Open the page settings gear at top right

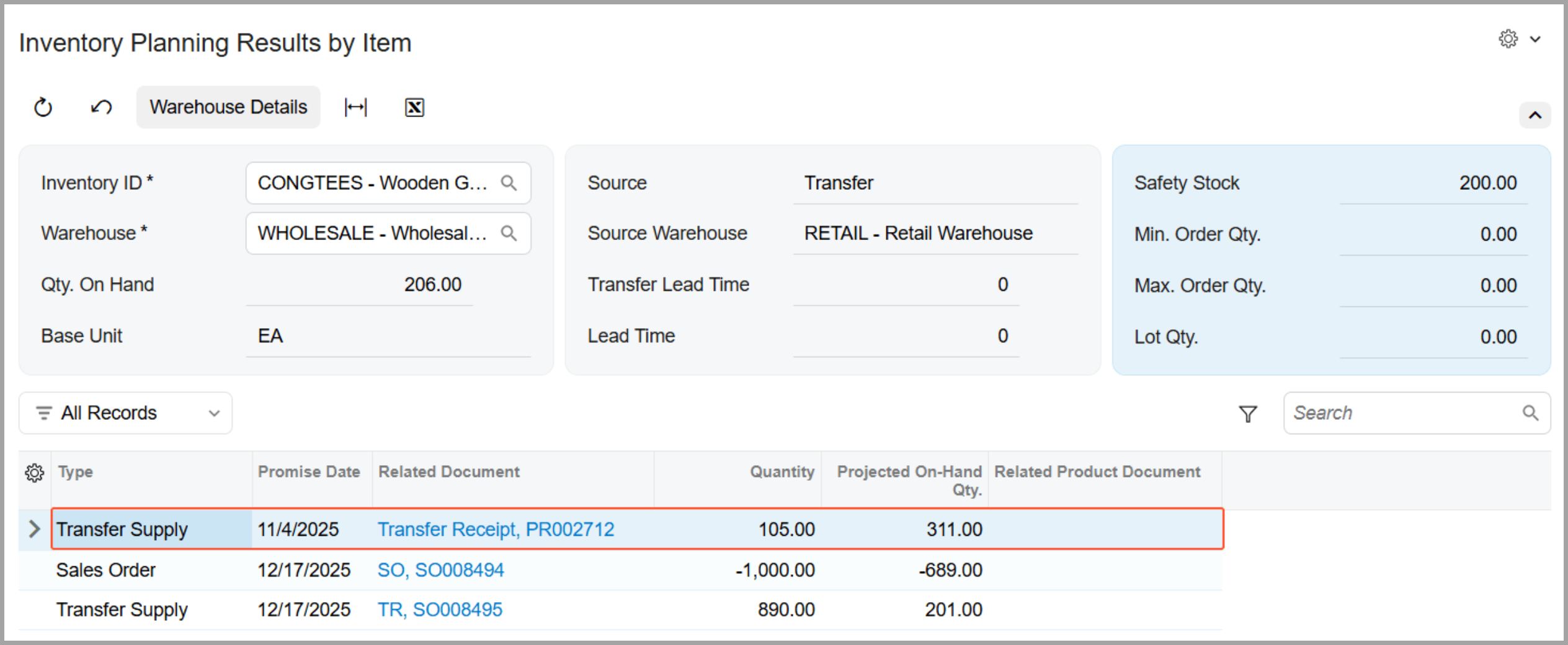pos(1508,39)
